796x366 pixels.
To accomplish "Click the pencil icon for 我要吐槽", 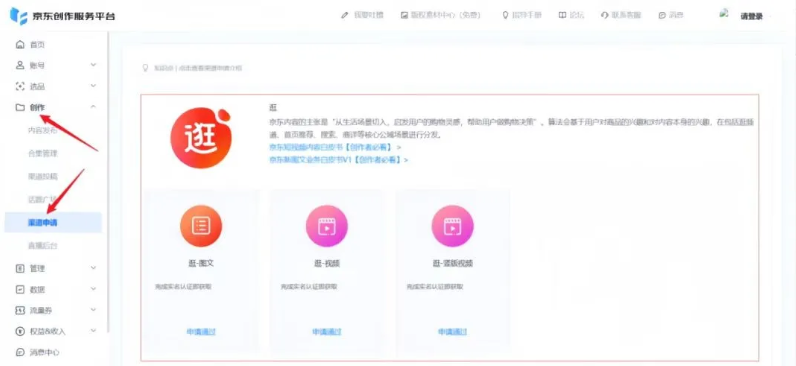I will 345,15.
